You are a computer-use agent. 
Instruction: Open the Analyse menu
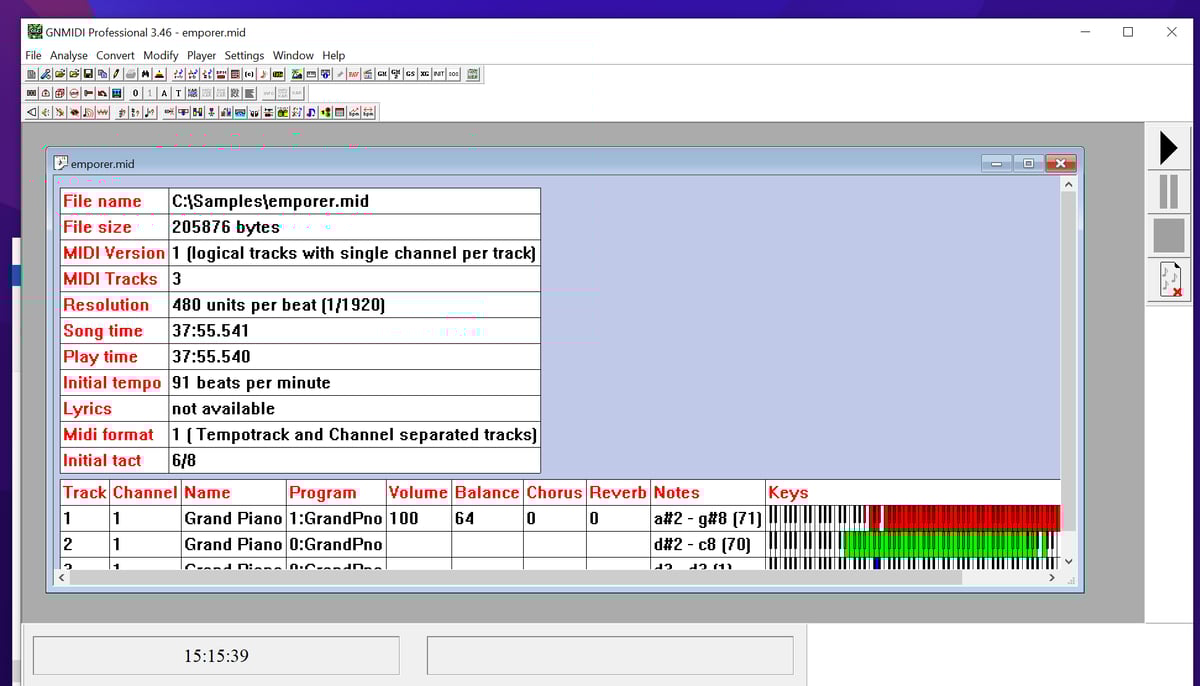(69, 56)
